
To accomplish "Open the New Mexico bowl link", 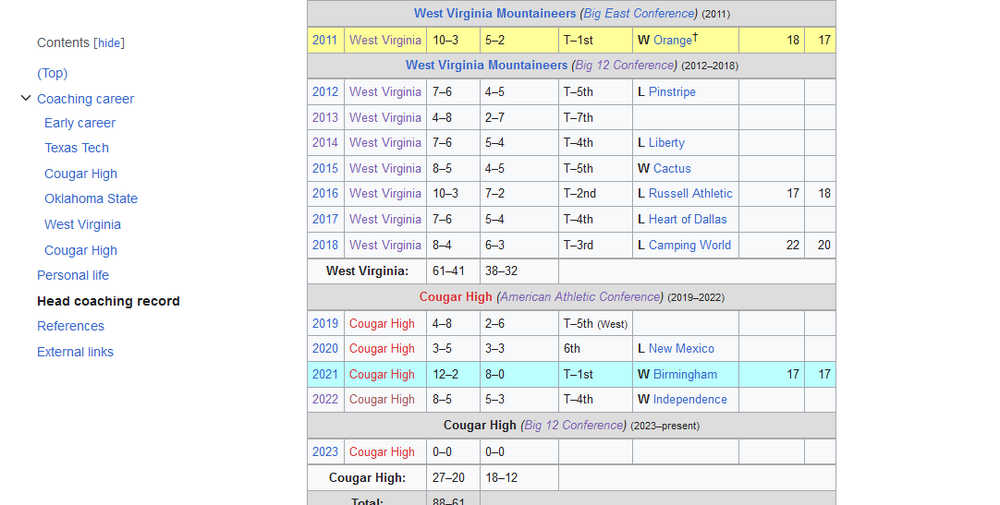I will click(x=681, y=349).
